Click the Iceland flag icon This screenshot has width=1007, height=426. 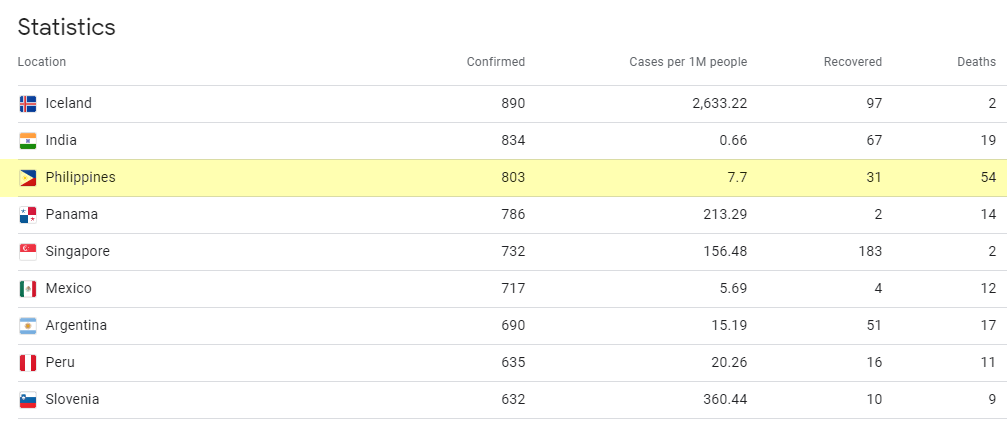click(x=28, y=104)
